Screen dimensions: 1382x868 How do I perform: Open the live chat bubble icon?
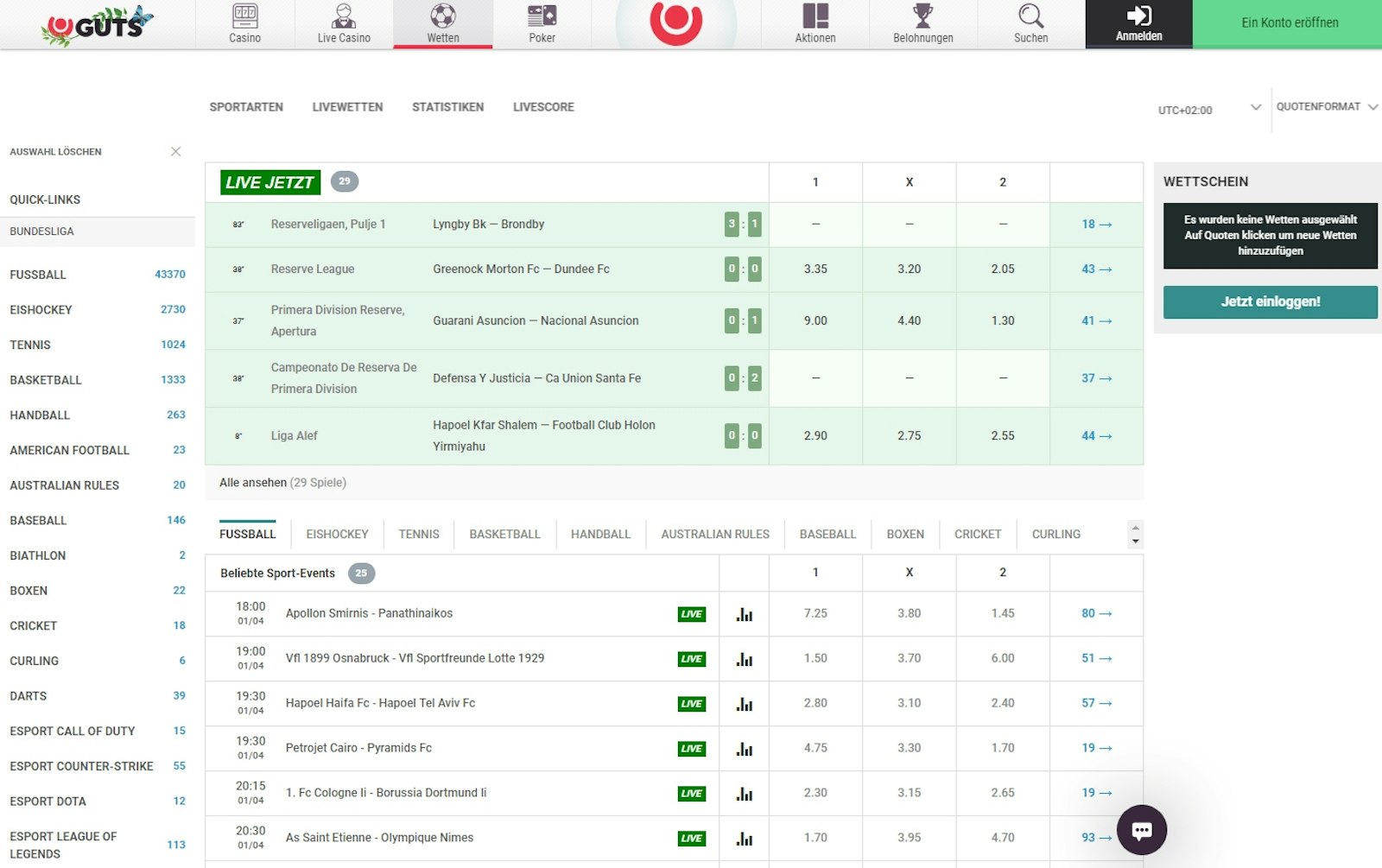click(1141, 830)
